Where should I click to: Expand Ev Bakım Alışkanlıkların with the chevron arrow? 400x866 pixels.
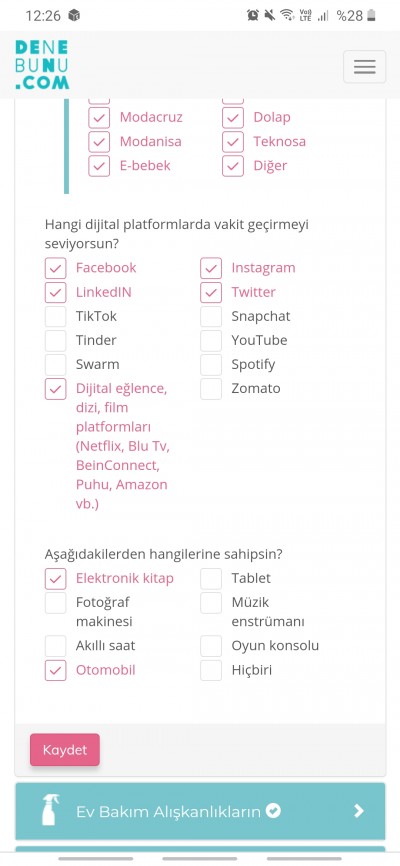tap(359, 810)
